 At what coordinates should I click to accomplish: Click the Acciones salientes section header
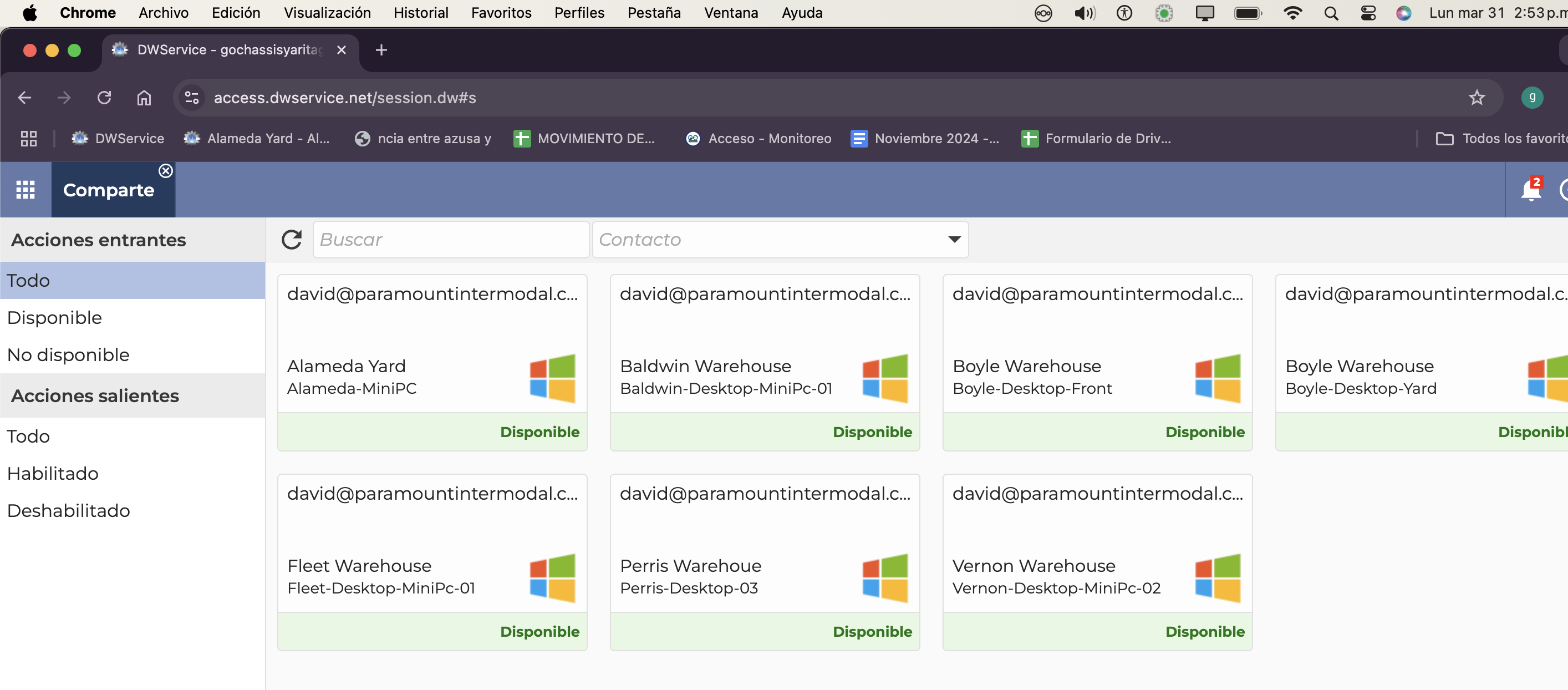point(133,395)
